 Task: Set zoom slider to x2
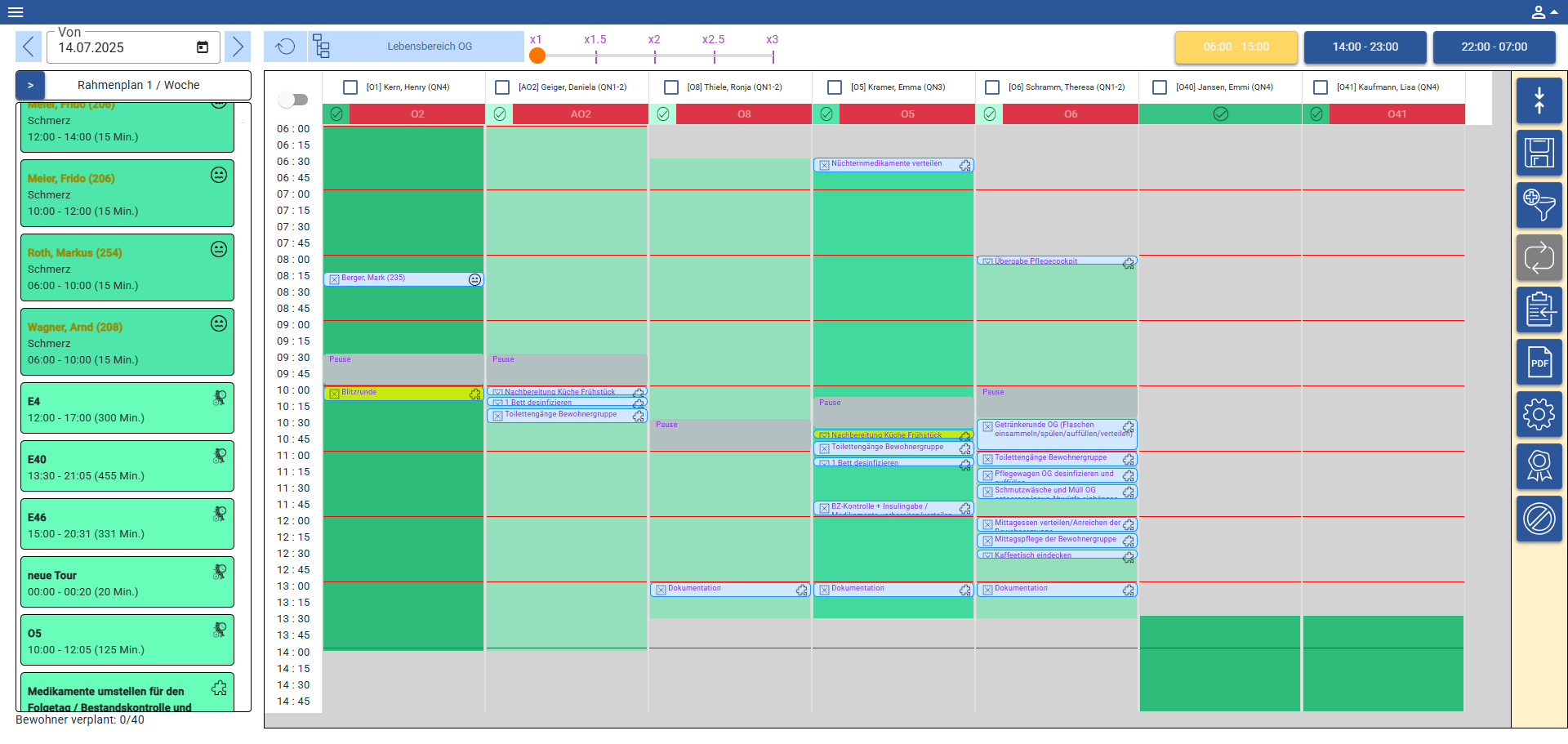click(x=654, y=56)
